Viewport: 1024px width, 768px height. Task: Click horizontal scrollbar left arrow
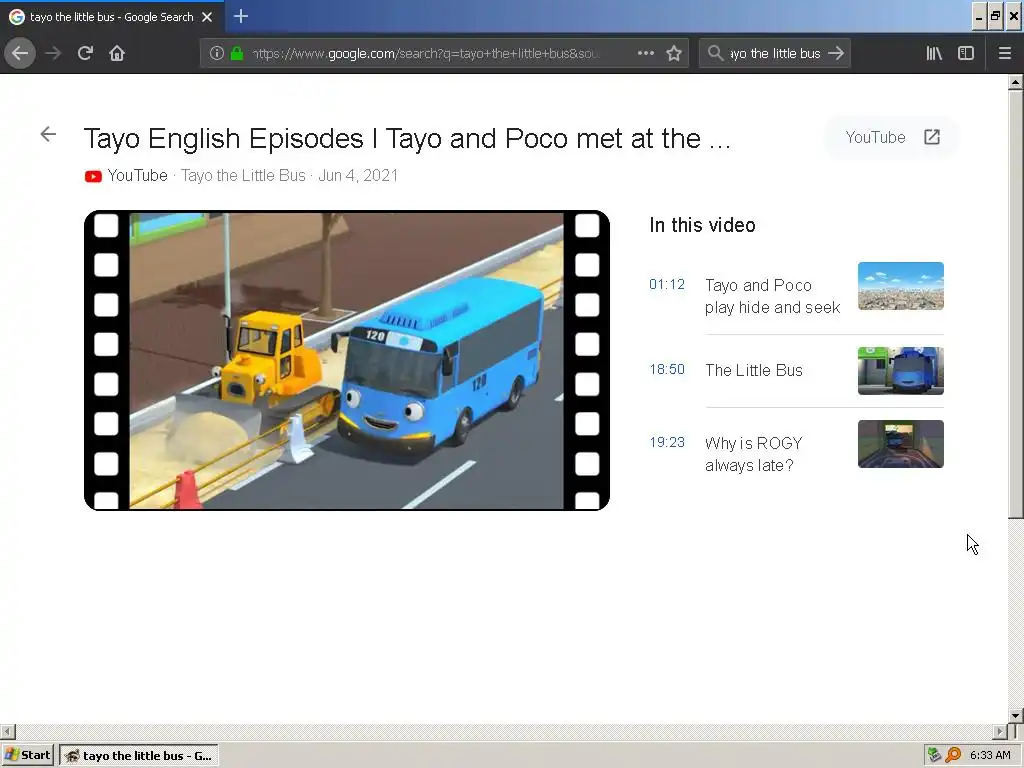point(7,731)
